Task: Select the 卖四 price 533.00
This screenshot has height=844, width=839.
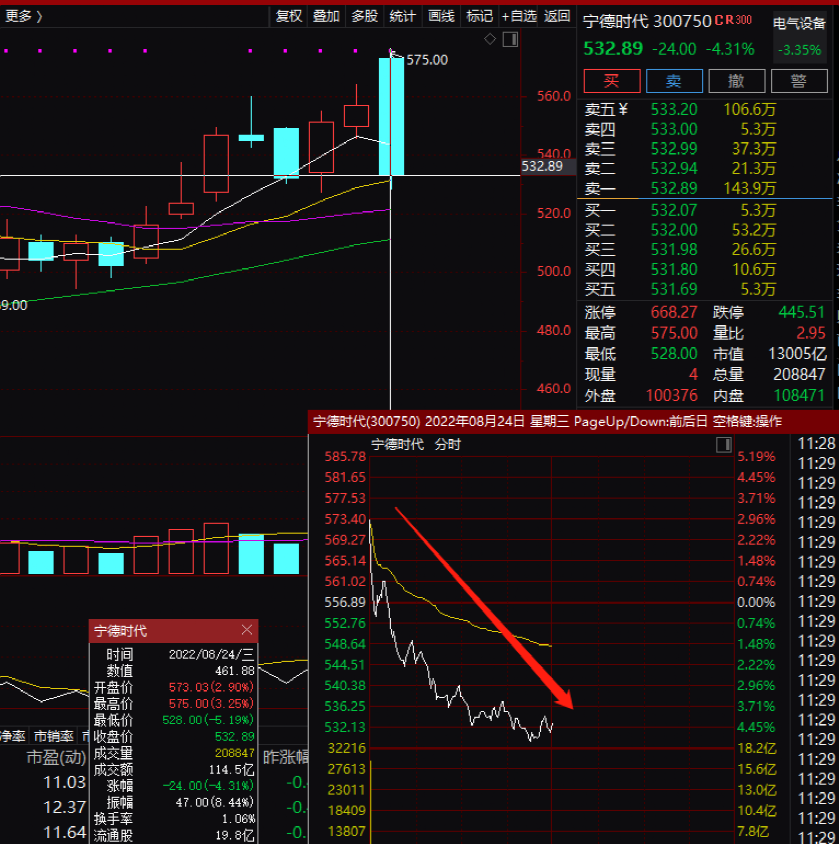Action: 674,129
